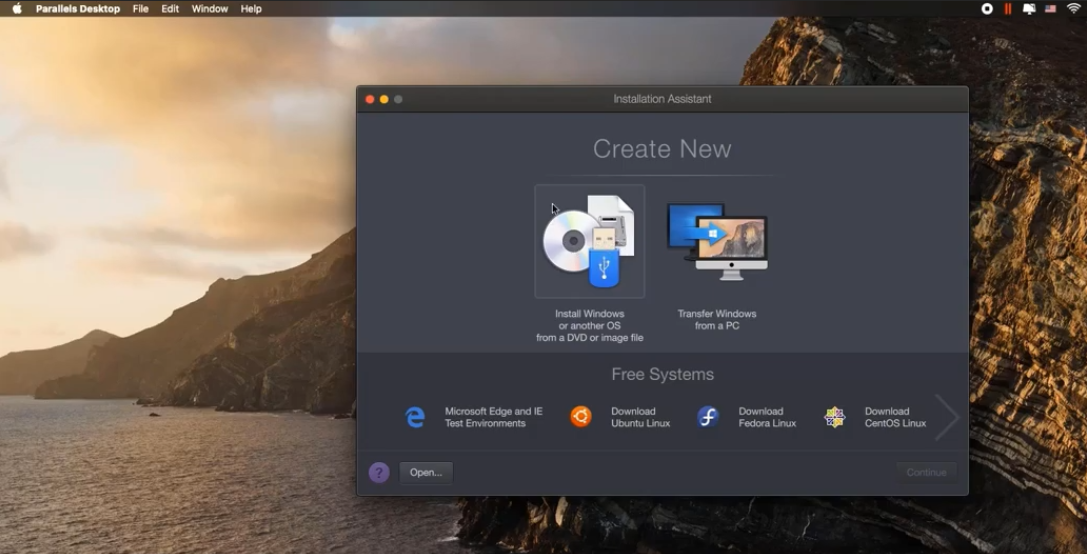Open the Wi-Fi status menu
Viewport: 1087px width, 554px height.
(1073, 9)
